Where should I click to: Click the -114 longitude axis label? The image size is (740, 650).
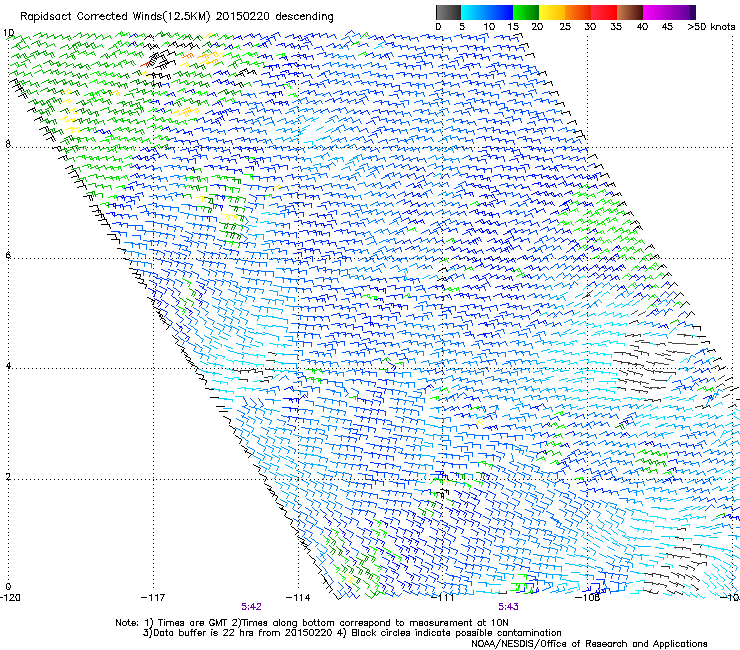tap(298, 598)
